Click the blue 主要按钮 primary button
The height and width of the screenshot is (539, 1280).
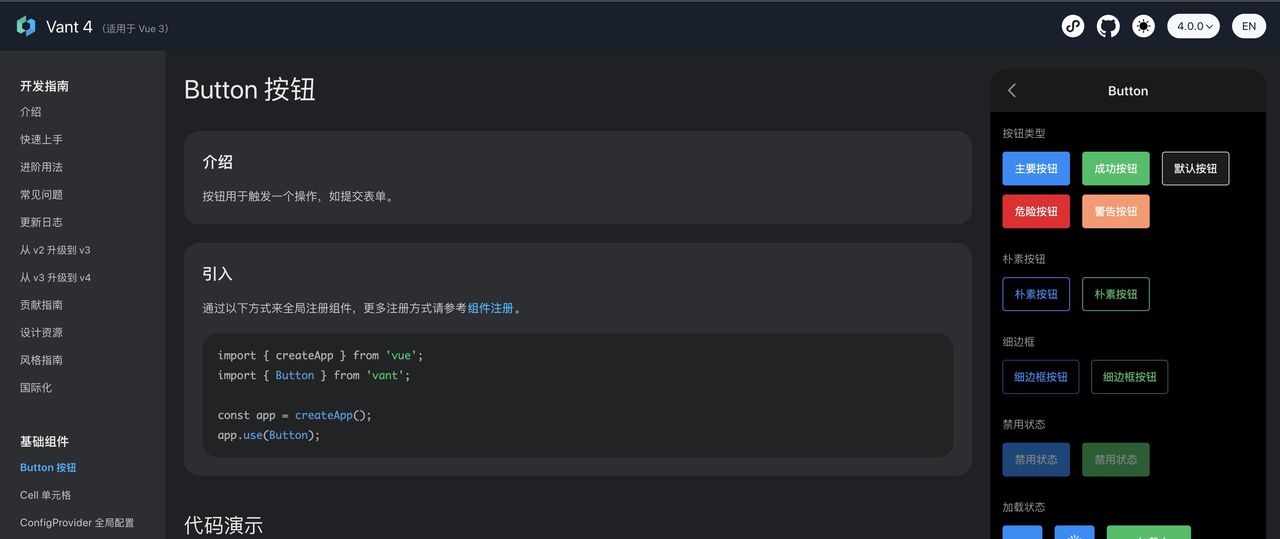click(x=1036, y=169)
